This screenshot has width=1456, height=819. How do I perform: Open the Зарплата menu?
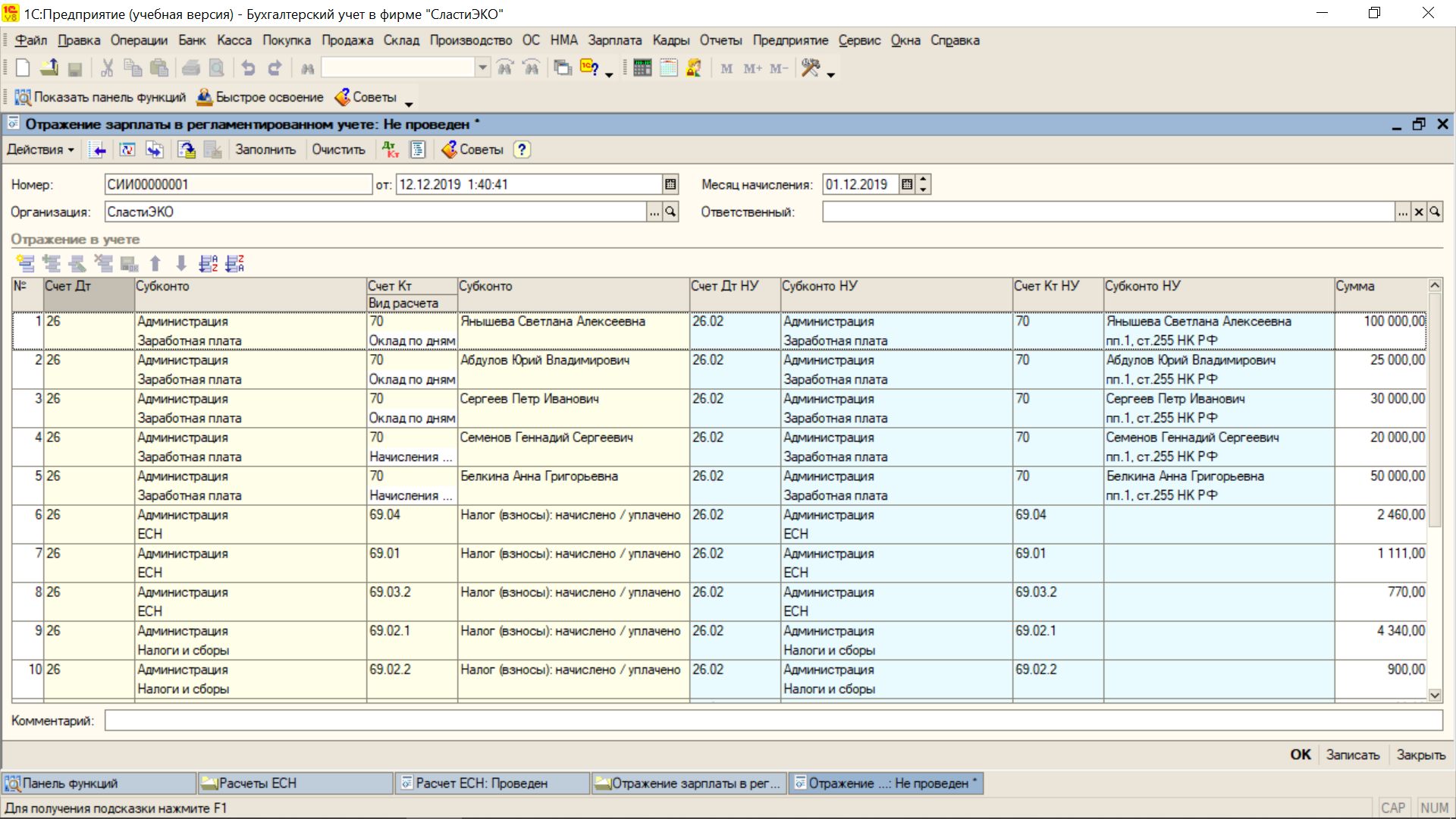click(x=614, y=40)
